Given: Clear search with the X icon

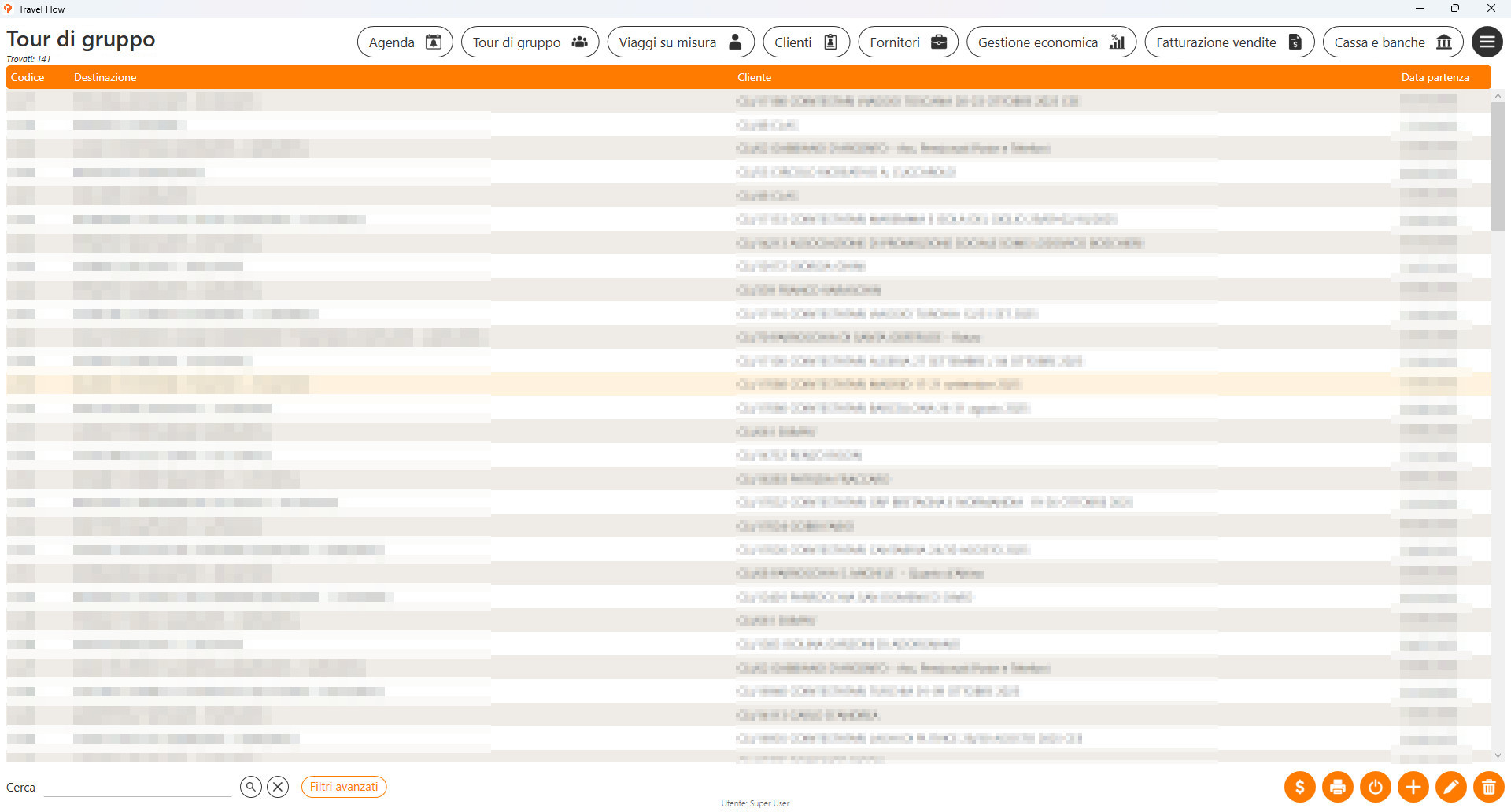Looking at the screenshot, I should pos(278,787).
